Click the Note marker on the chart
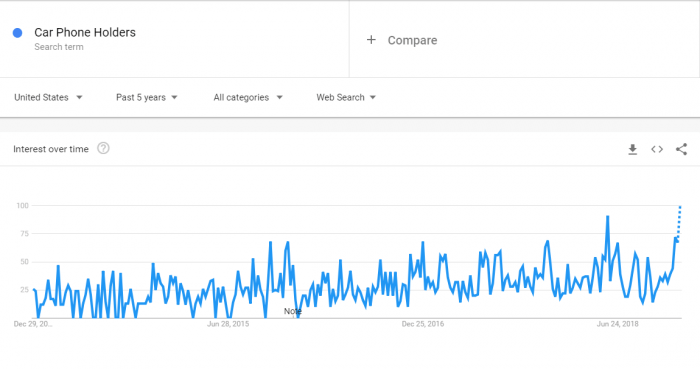 coord(292,311)
